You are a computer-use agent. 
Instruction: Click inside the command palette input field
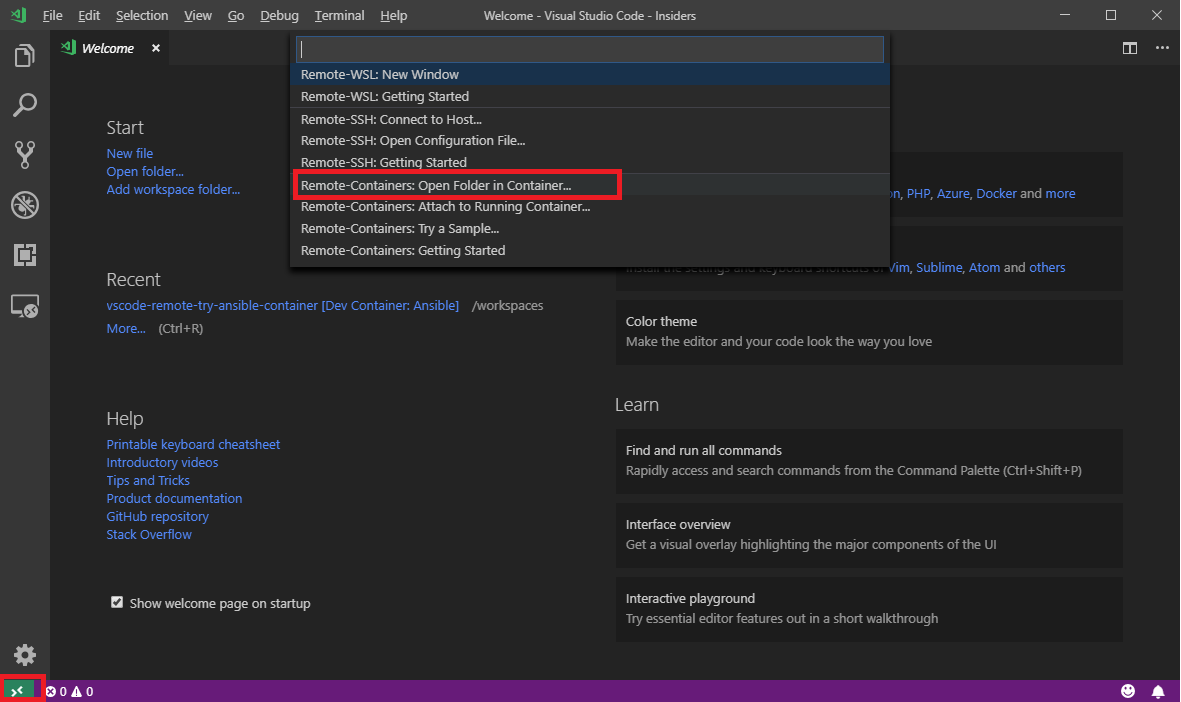pos(589,48)
